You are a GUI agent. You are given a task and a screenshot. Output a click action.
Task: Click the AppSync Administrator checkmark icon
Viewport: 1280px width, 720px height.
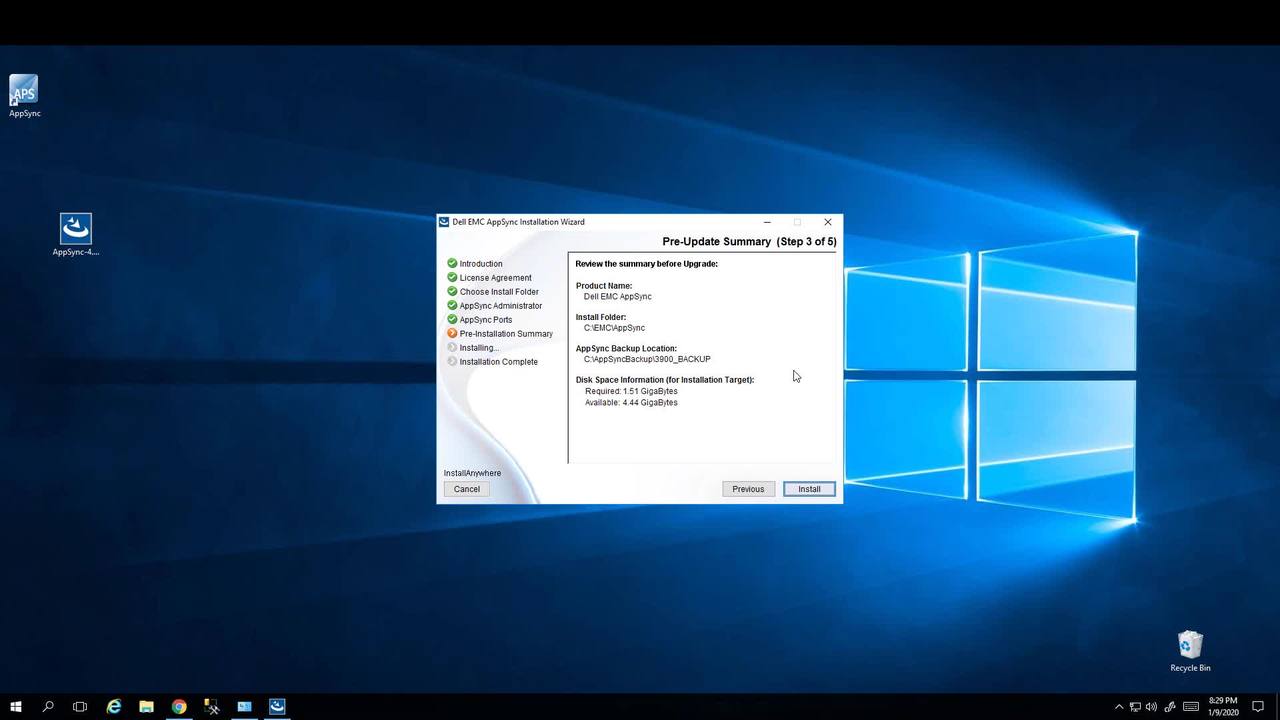click(452, 305)
